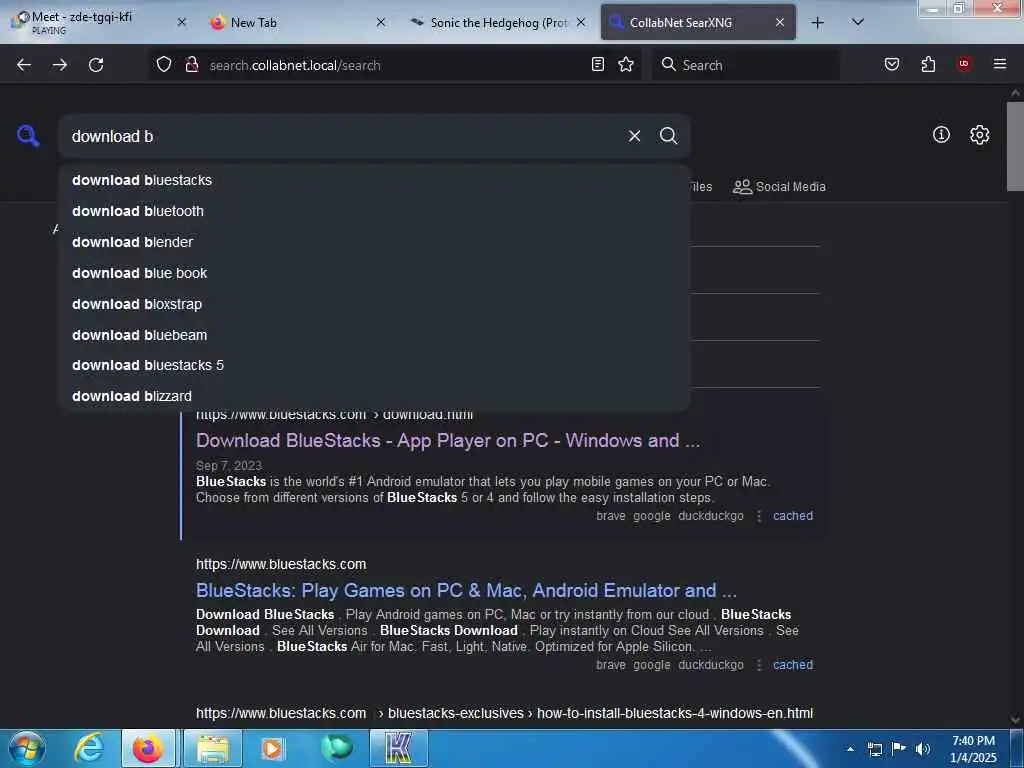The image size is (1024, 768).
Task: Click the SearXNG magnifier logo
Action: point(28,136)
